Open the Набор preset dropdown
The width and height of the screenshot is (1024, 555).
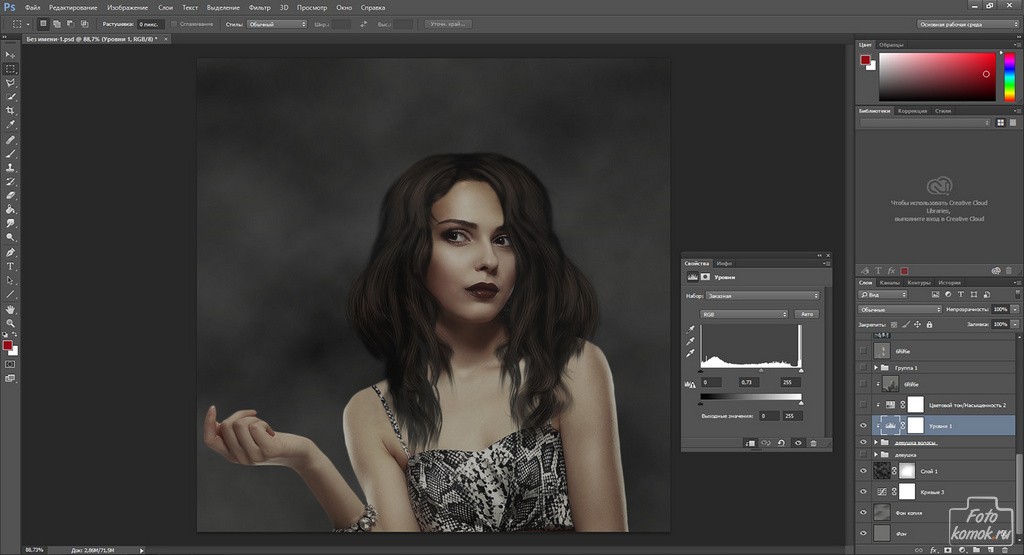pos(762,296)
